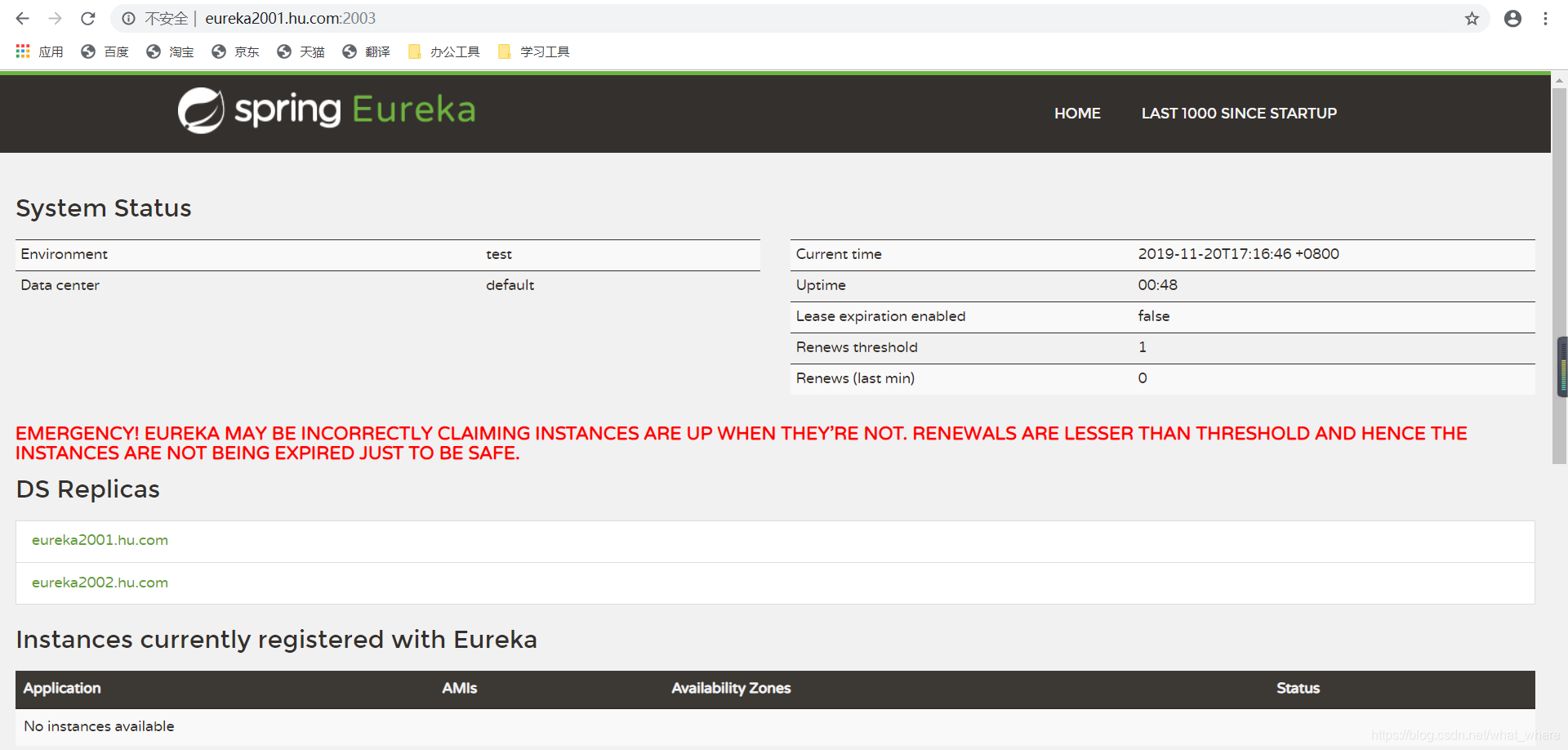The width and height of the screenshot is (1568, 750).
Task: Click the vertical page scrollbar thumb
Action: 1559,276
